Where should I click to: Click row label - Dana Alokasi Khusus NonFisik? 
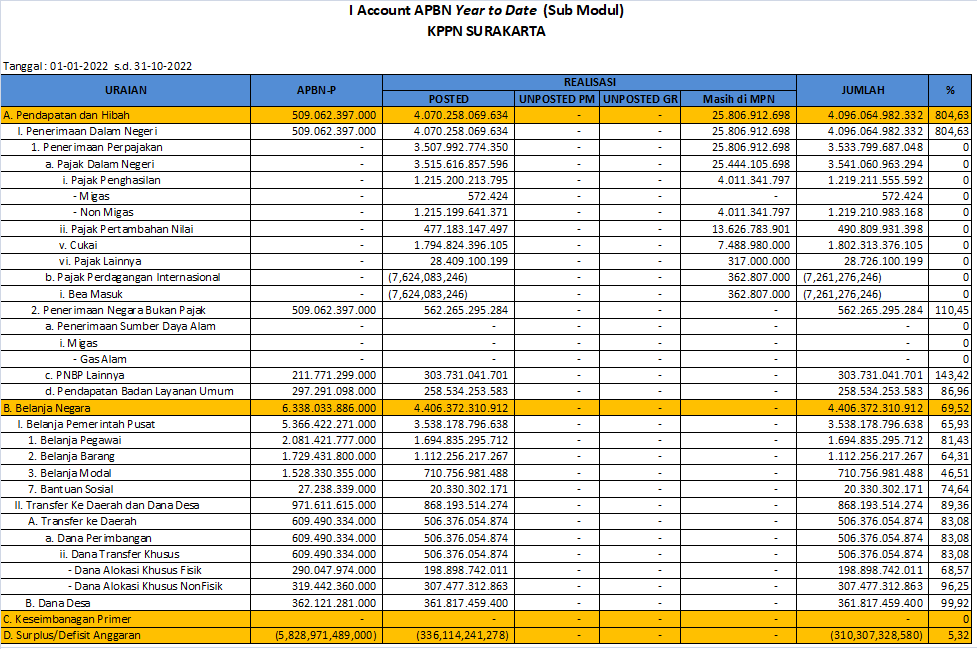click(x=145, y=587)
